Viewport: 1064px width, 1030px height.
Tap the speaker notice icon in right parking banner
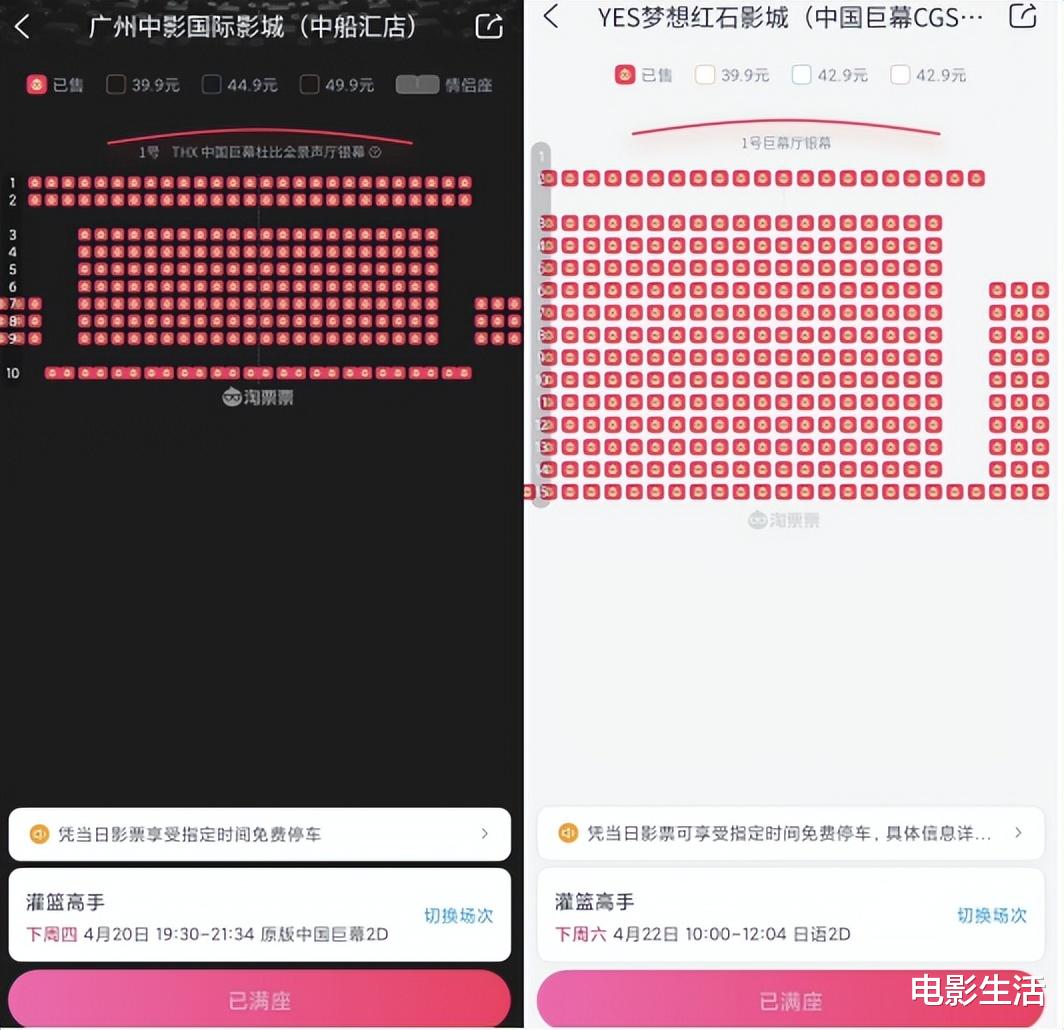567,833
